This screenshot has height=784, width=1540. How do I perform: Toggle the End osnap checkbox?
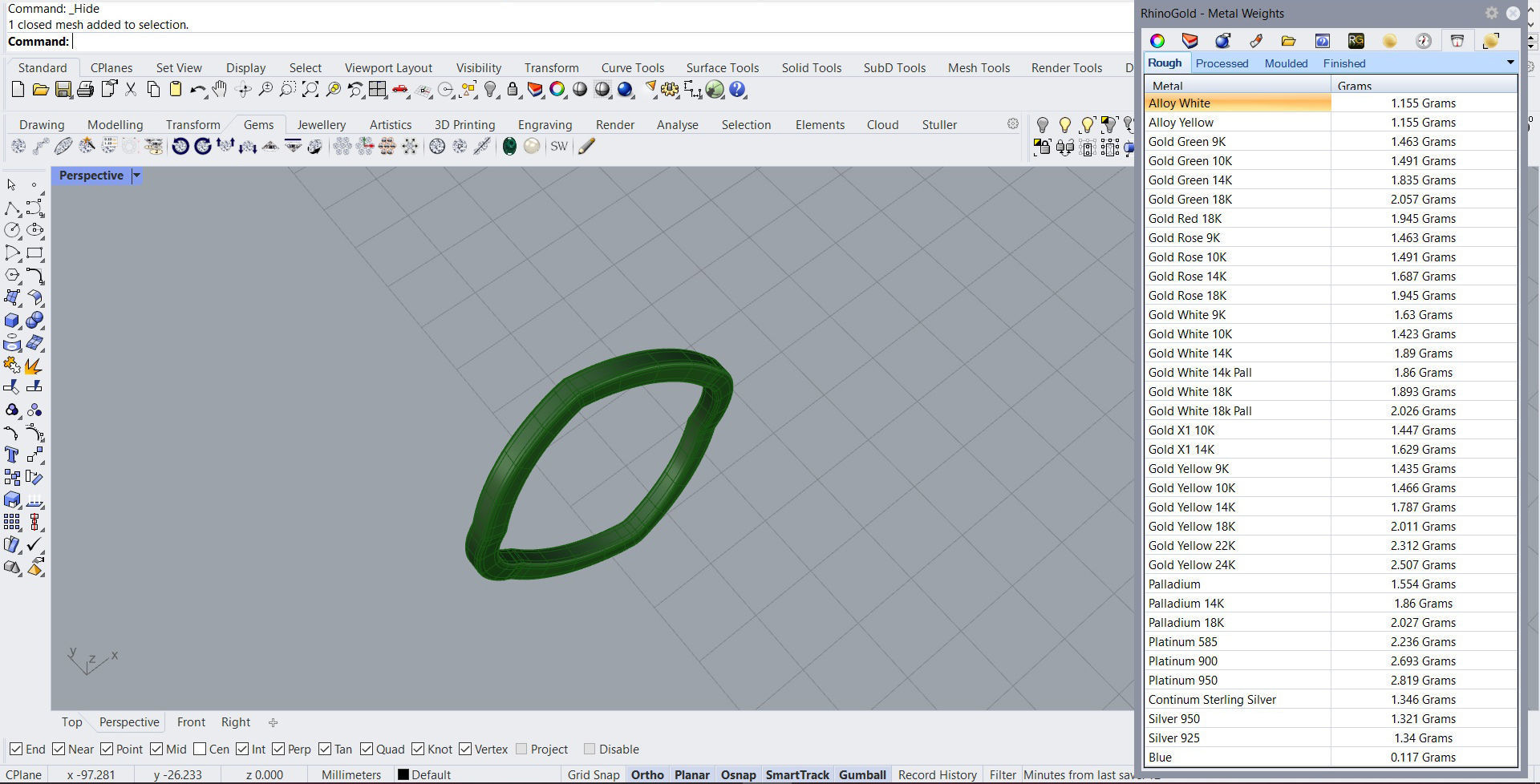(x=16, y=749)
